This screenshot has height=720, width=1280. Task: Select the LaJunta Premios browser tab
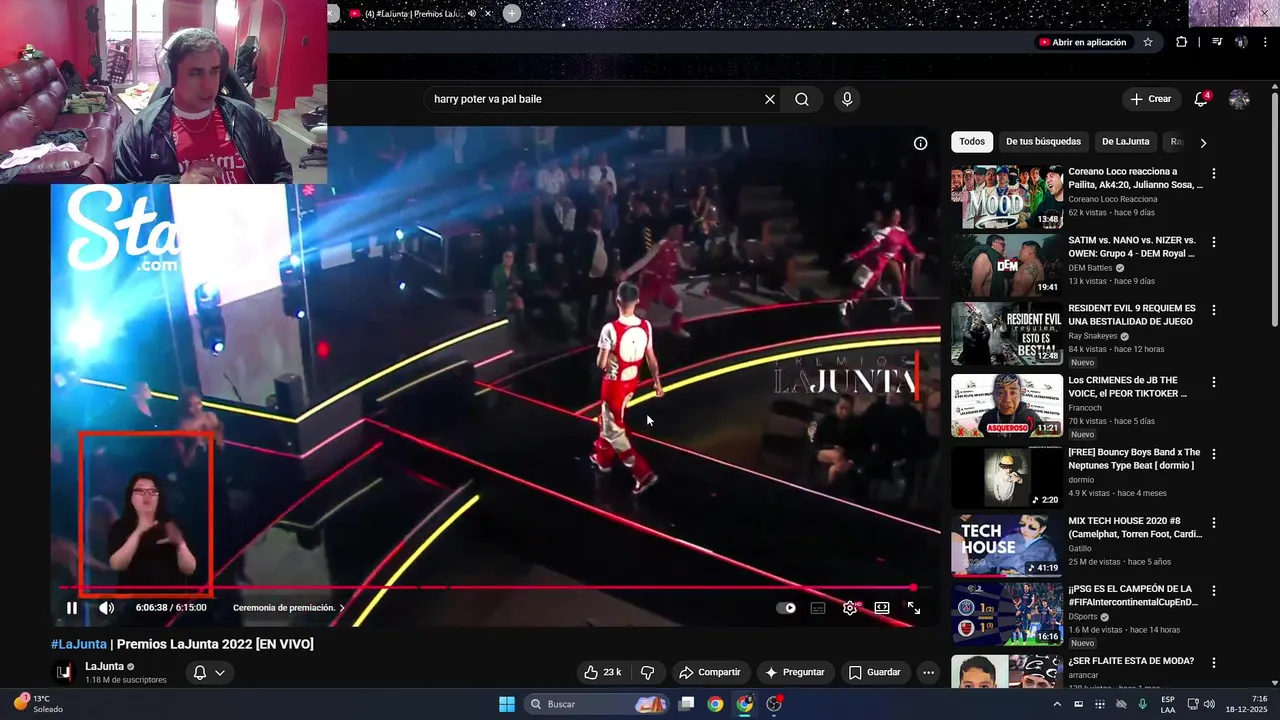(413, 13)
